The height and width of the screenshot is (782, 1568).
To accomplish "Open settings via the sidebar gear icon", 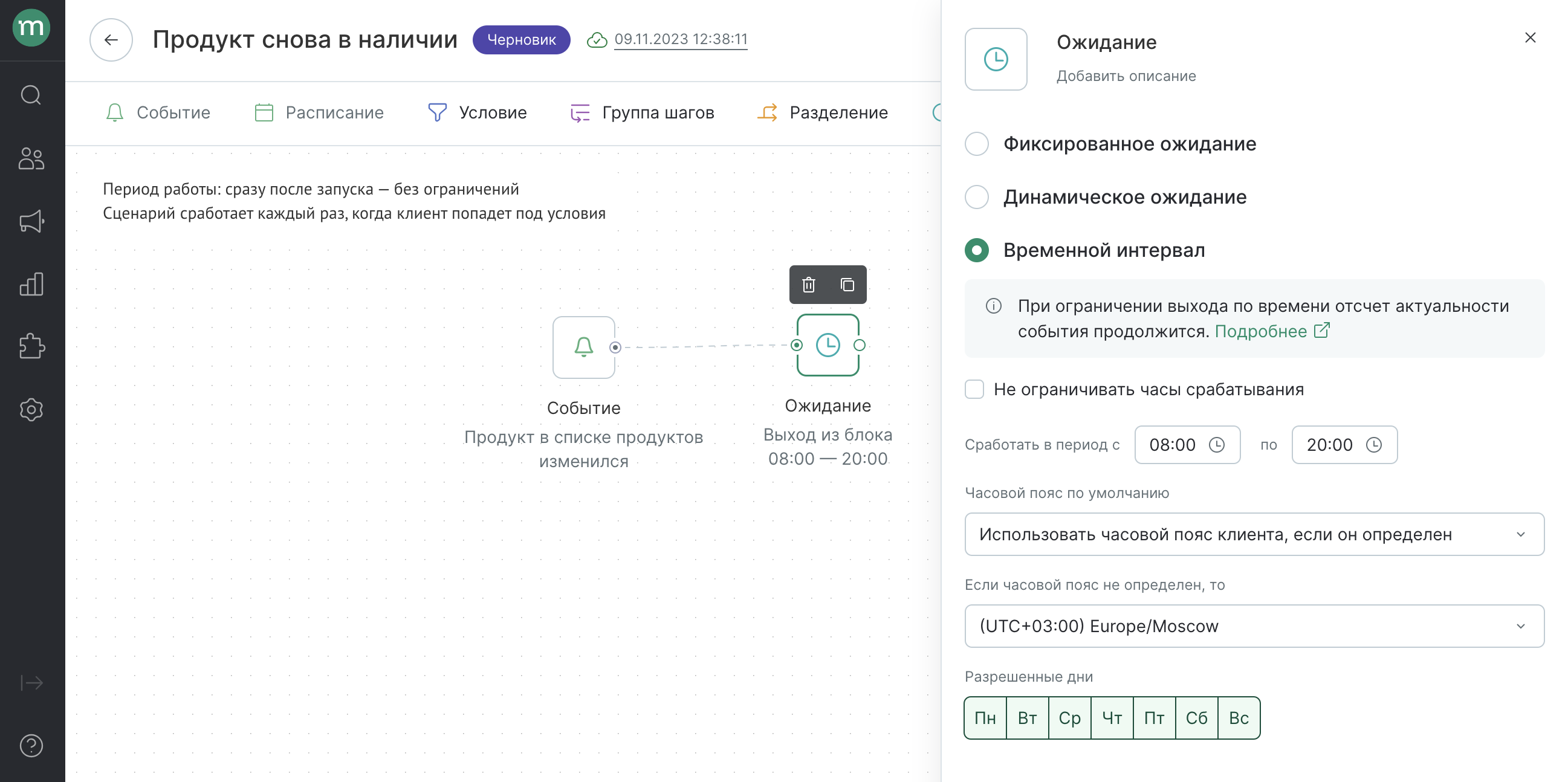I will (x=31, y=410).
